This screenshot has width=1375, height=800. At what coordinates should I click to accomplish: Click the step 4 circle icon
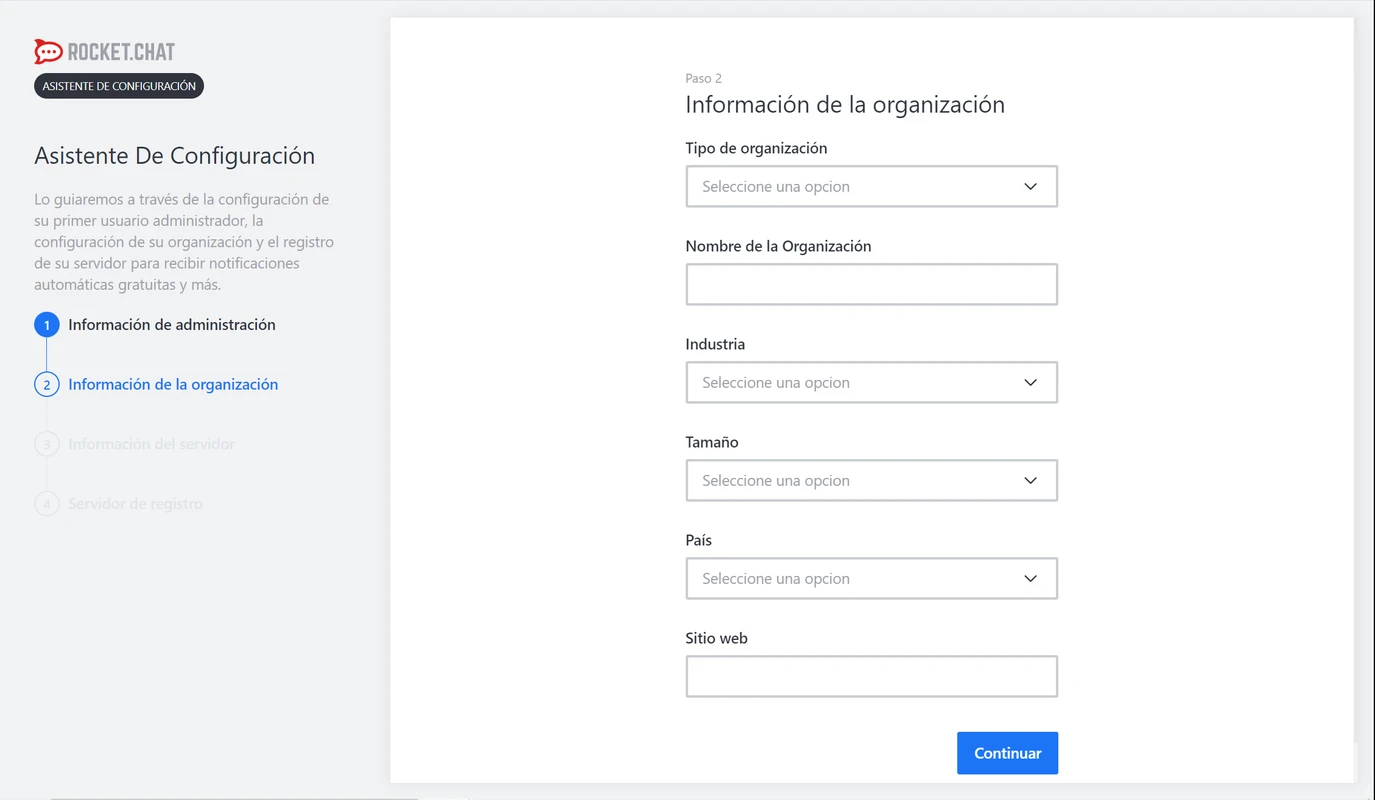pos(46,504)
